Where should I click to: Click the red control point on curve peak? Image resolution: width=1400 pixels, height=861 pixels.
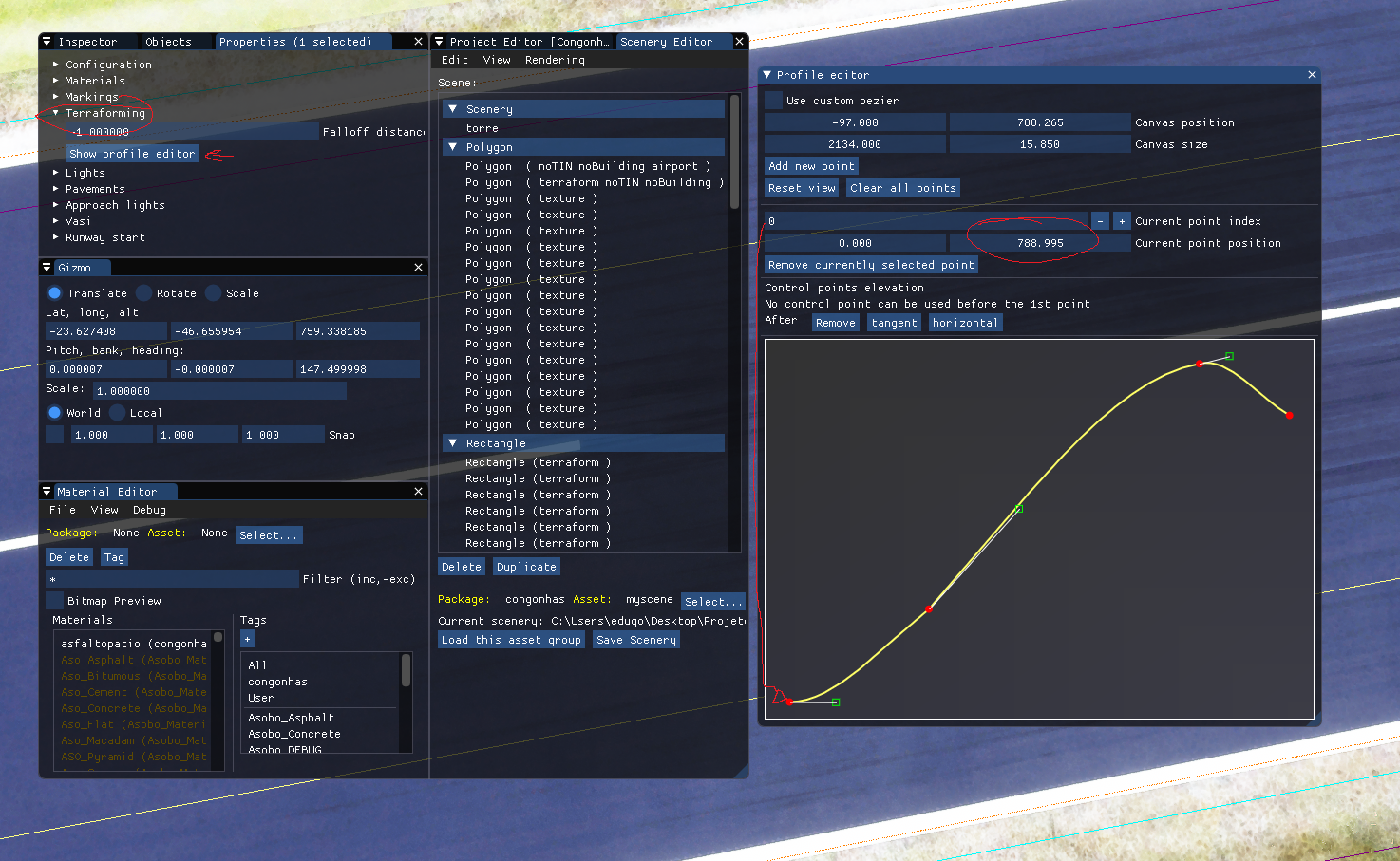[x=1200, y=364]
